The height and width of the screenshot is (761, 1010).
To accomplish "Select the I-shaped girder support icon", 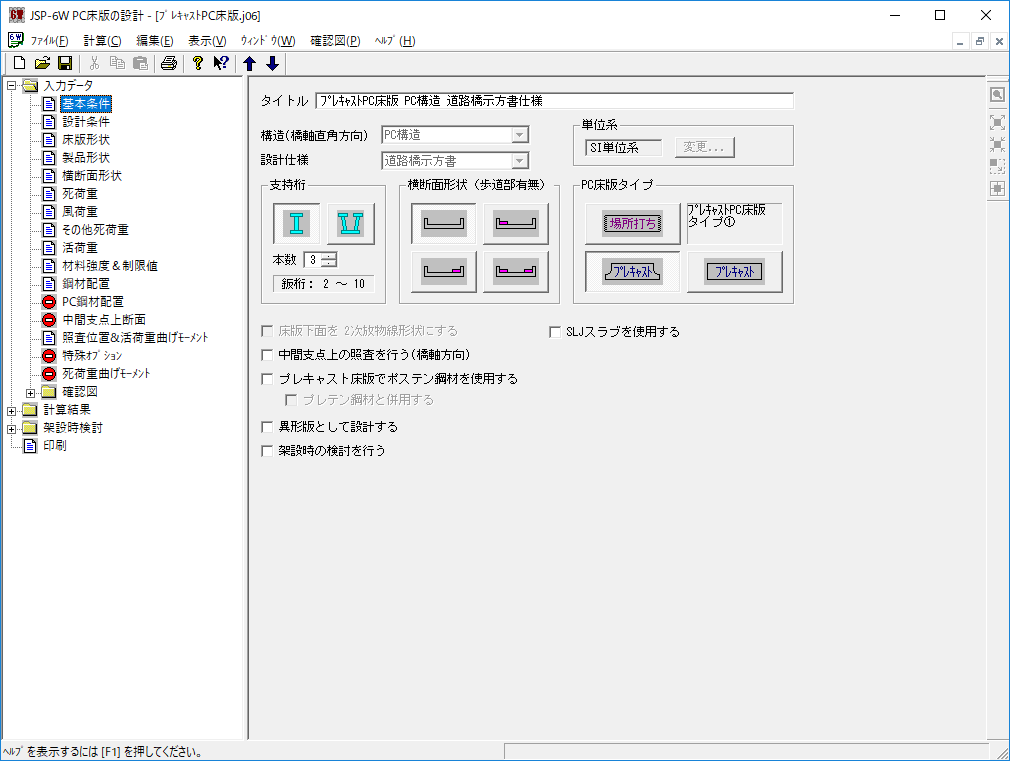I will coord(297,224).
